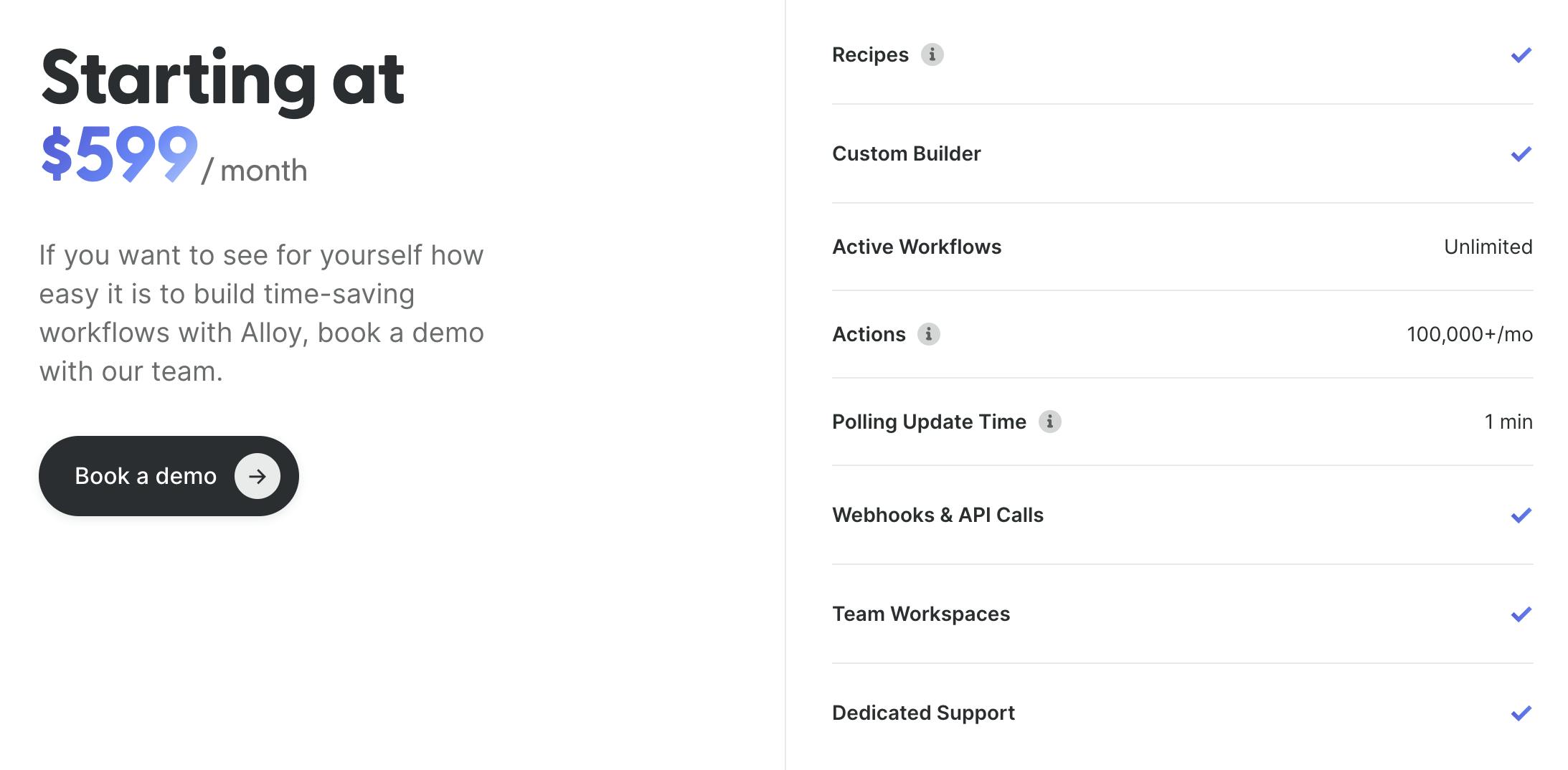
Task: Click the Team Workspaces checkmark
Action: (1521, 614)
